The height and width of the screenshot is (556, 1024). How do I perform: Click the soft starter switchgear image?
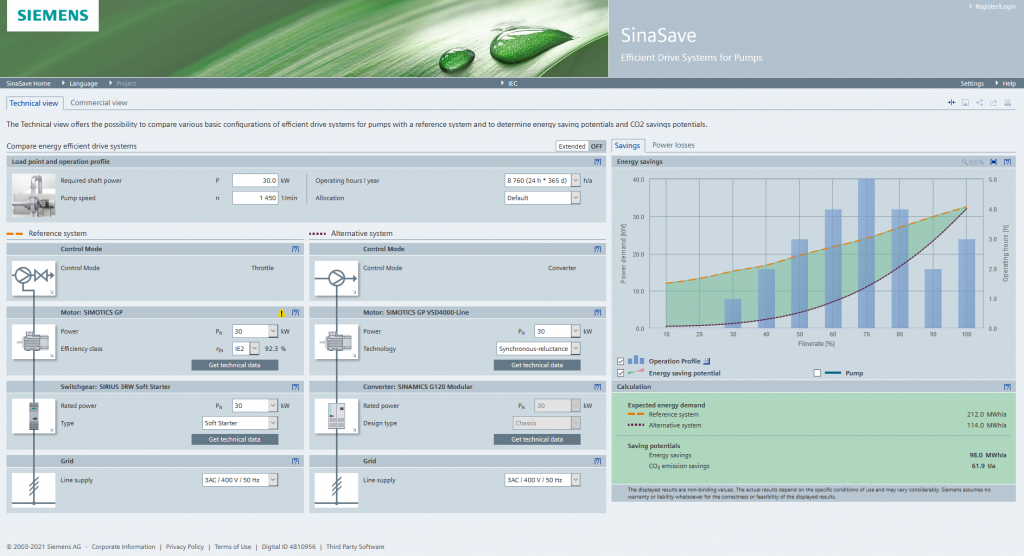(33, 416)
